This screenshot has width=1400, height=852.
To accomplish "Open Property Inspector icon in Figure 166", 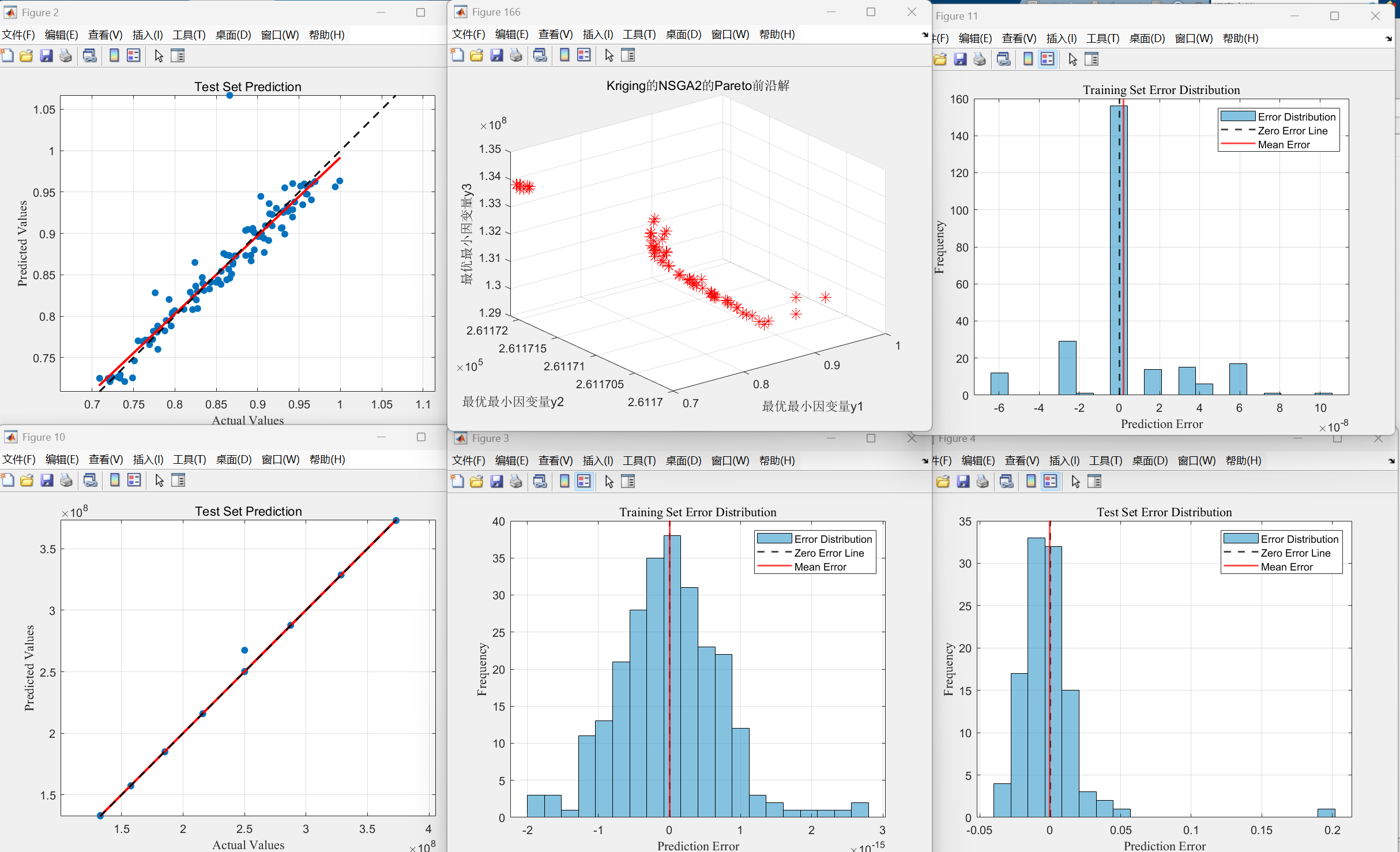I will point(628,55).
